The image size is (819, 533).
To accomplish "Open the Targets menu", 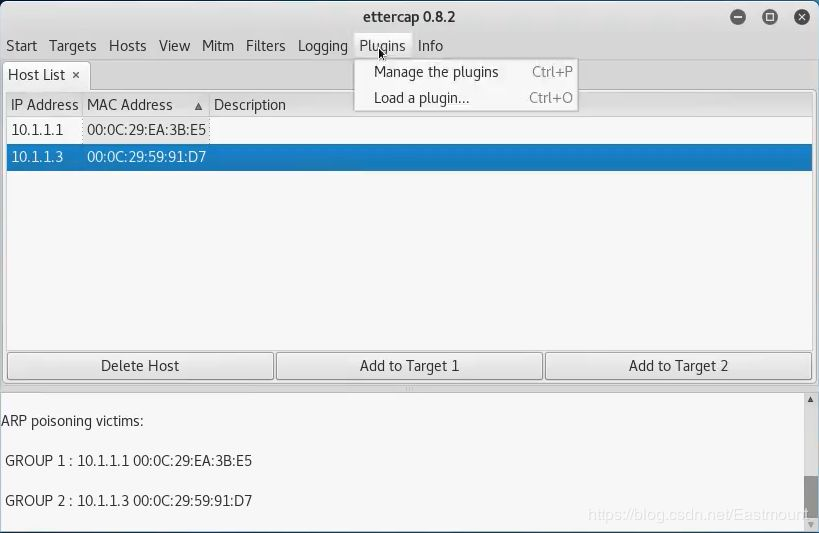I will click(73, 46).
